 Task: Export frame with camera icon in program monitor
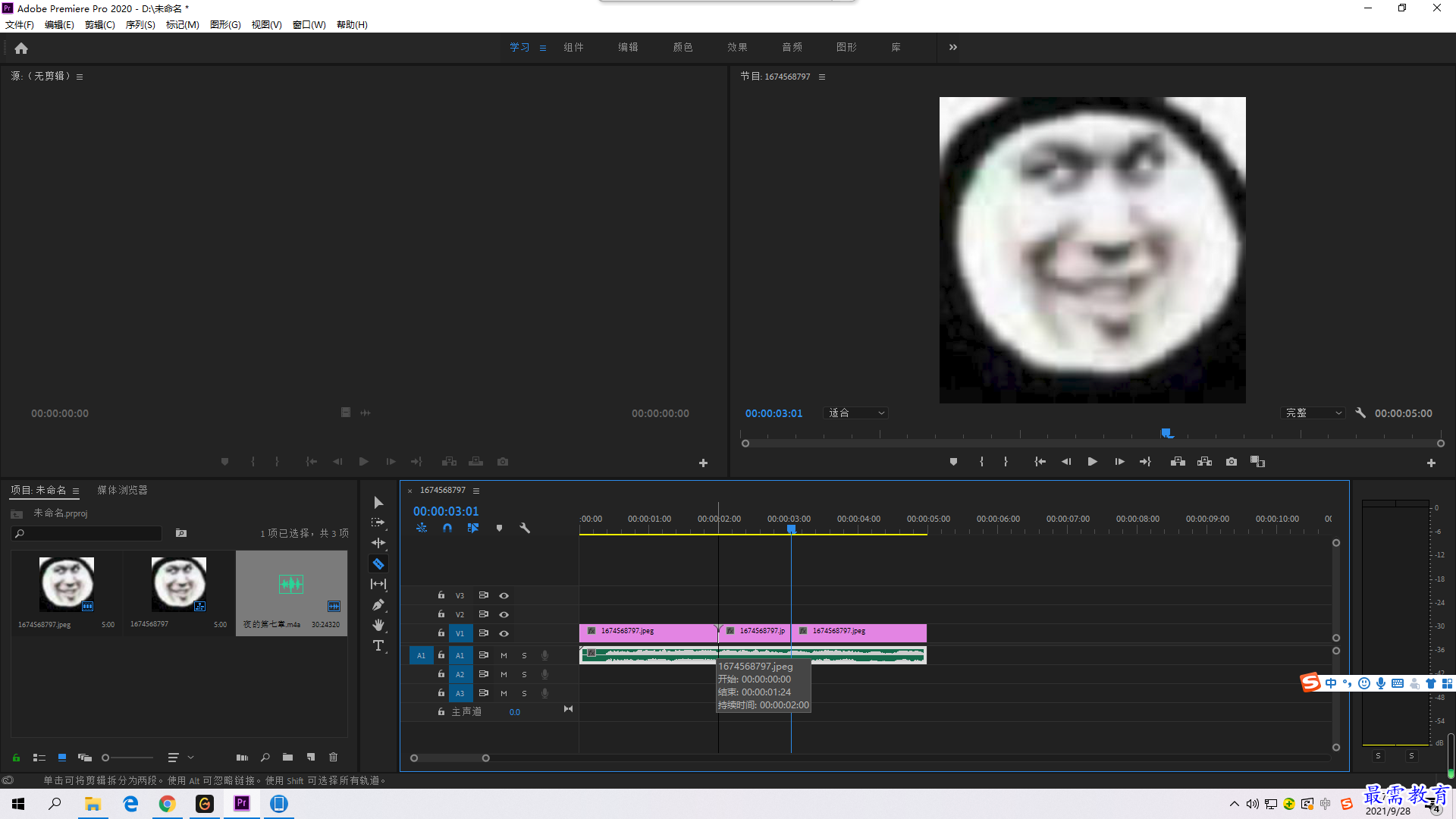pos(1232,462)
